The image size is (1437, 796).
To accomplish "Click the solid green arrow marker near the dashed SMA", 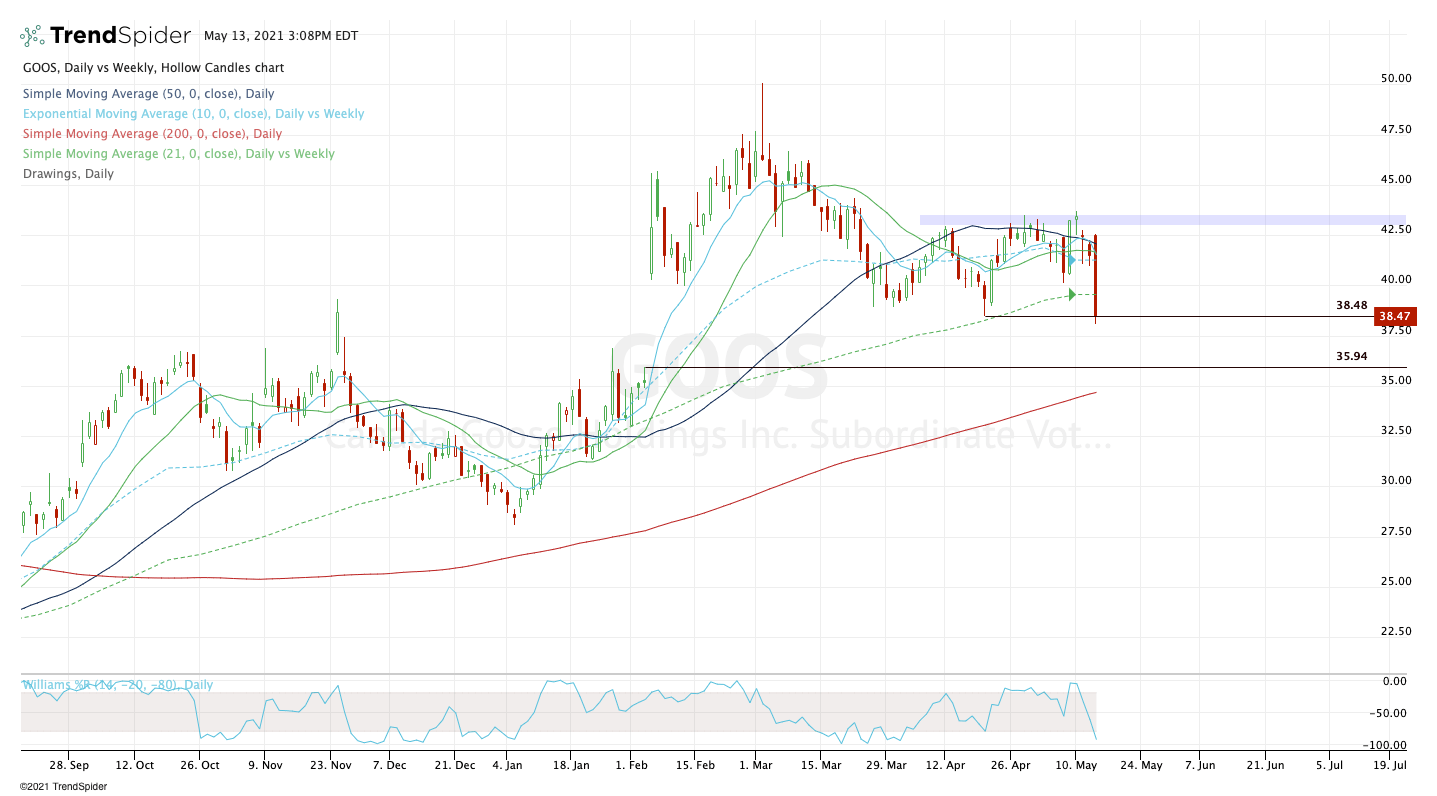I will click(1070, 294).
